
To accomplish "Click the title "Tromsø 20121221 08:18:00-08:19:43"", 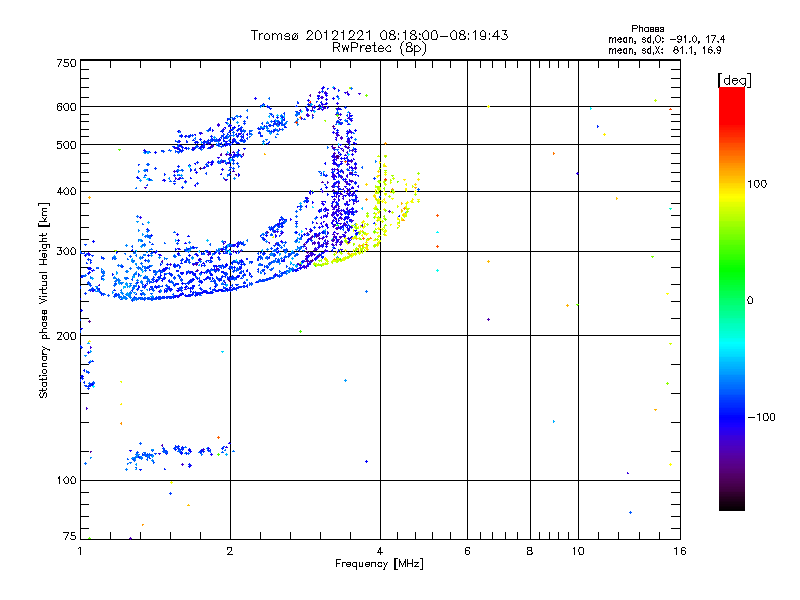I will pyautogui.click(x=379, y=35).
